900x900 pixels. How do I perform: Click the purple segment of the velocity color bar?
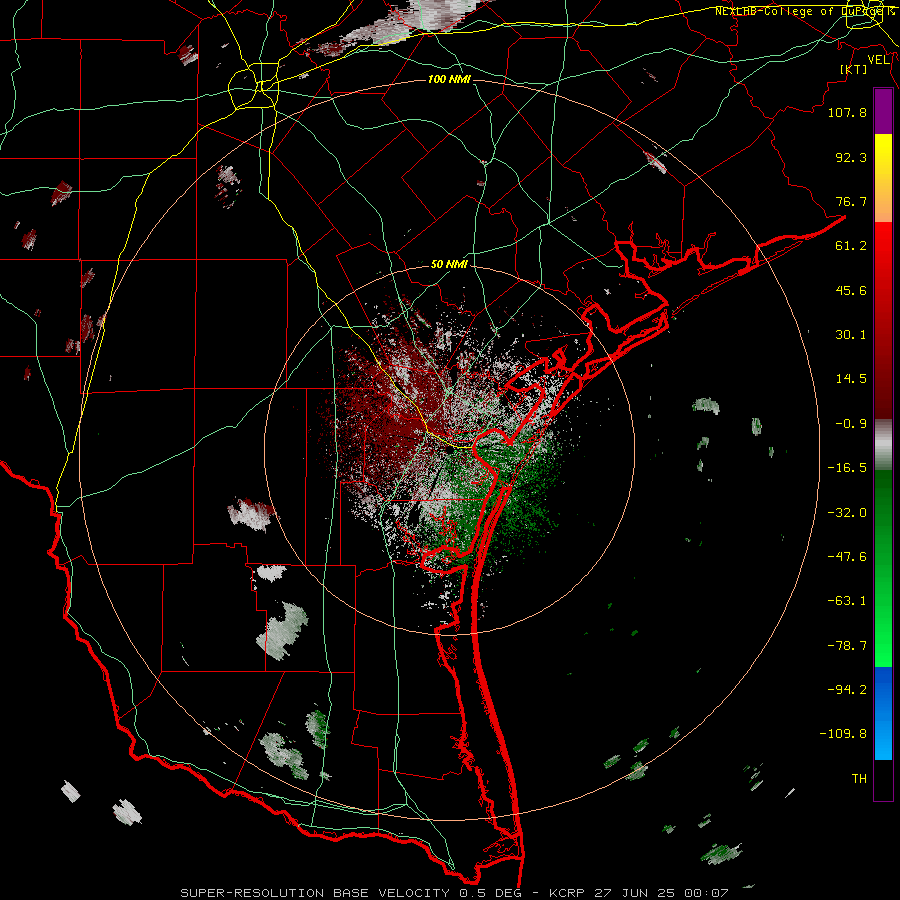pyautogui.click(x=883, y=112)
